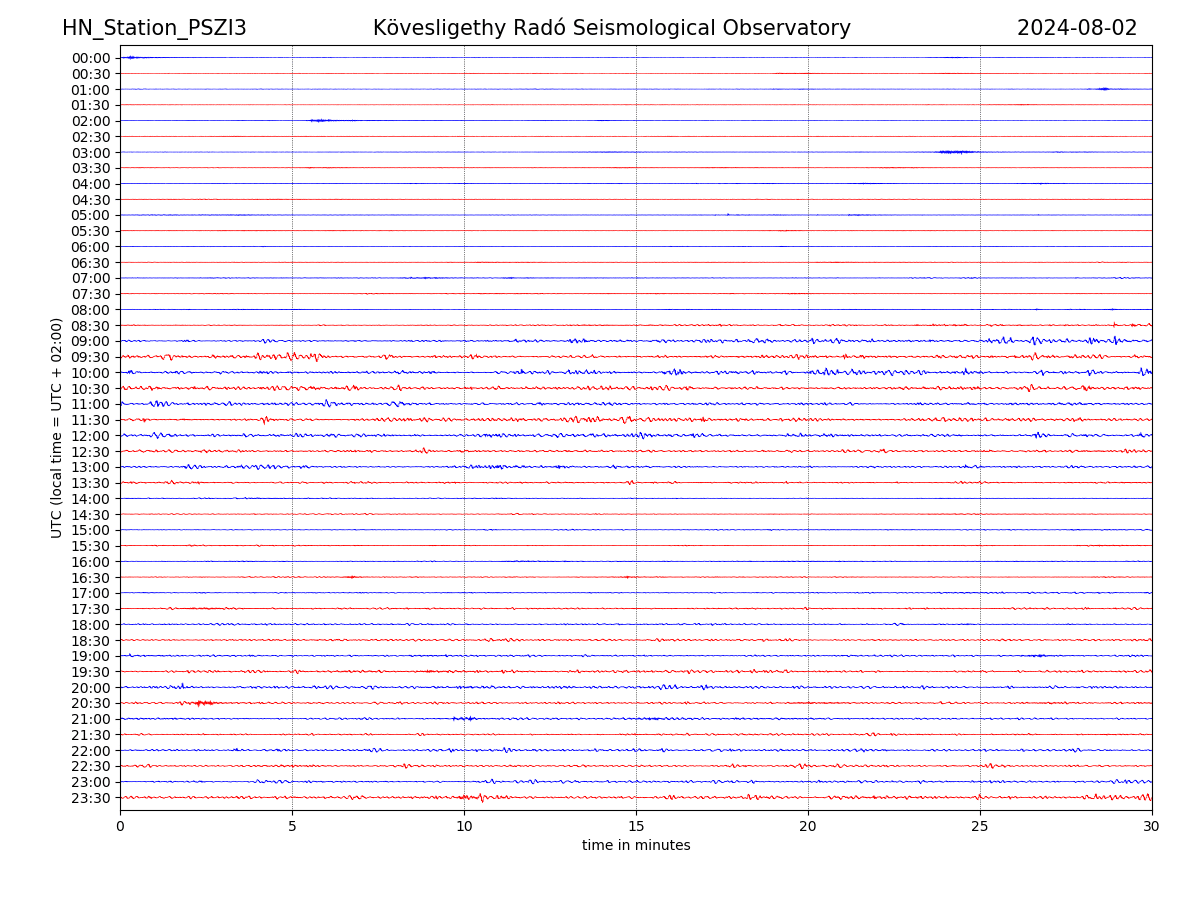Select the 20:30 row time label
Screen dimensions: 1200x900
point(90,704)
